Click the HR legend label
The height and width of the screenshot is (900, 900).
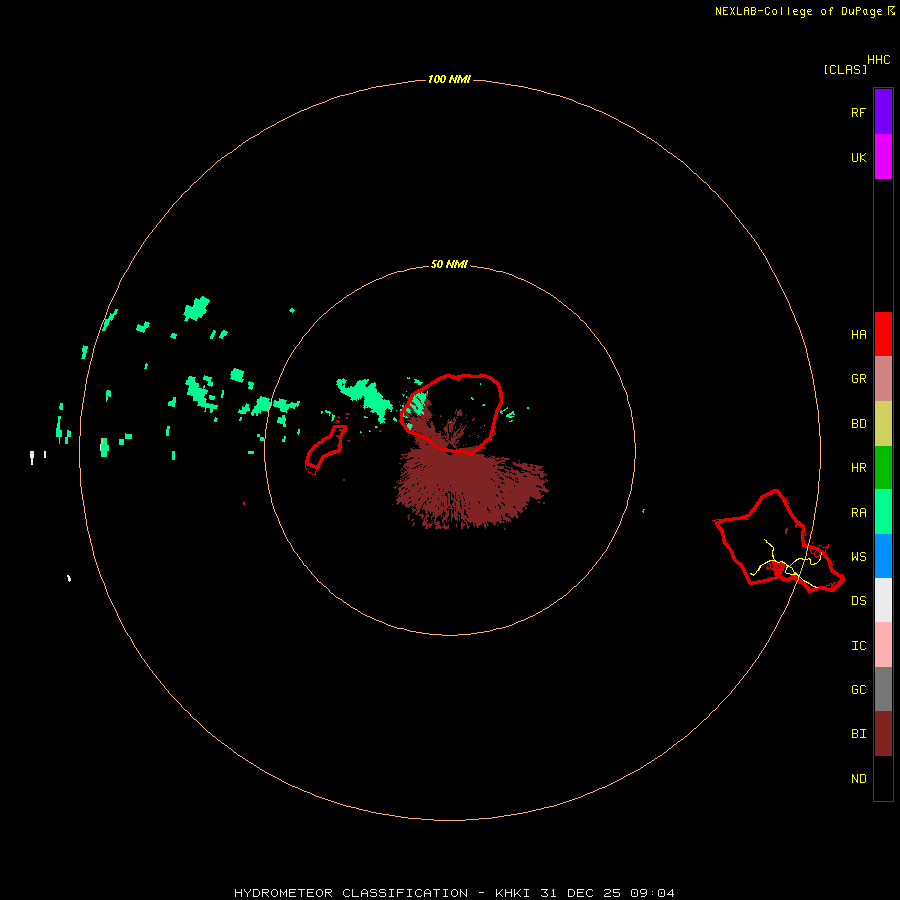coord(859,468)
